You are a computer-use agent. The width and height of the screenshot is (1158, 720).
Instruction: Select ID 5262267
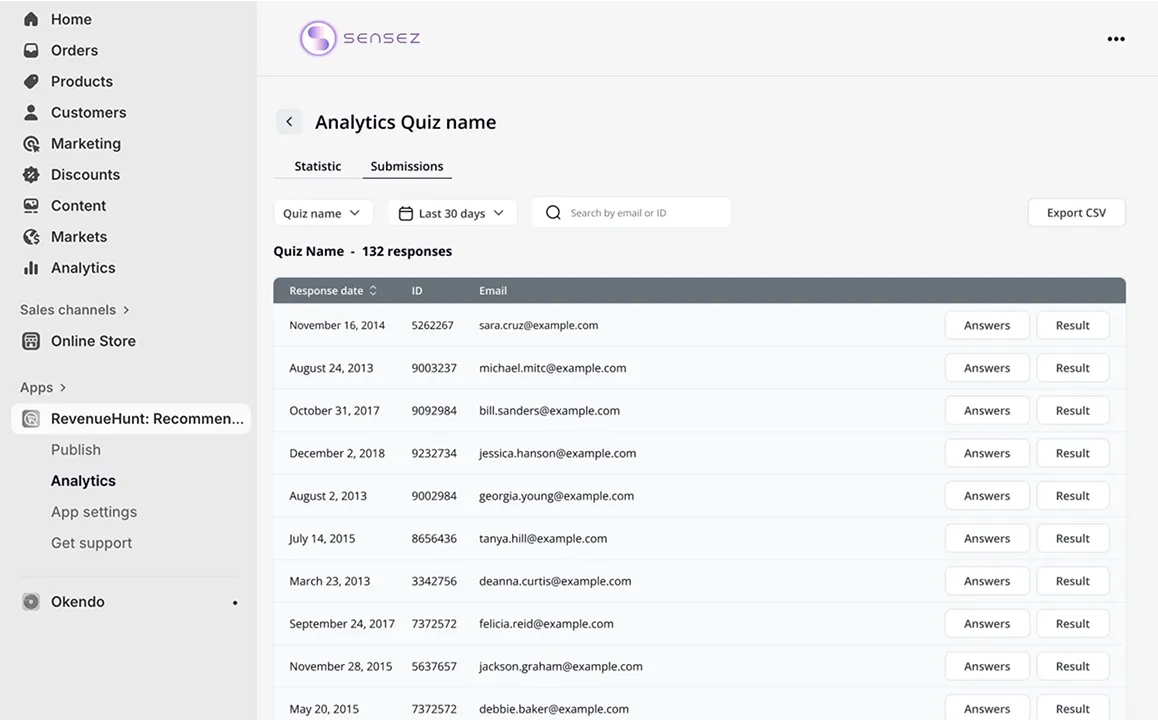coord(432,325)
